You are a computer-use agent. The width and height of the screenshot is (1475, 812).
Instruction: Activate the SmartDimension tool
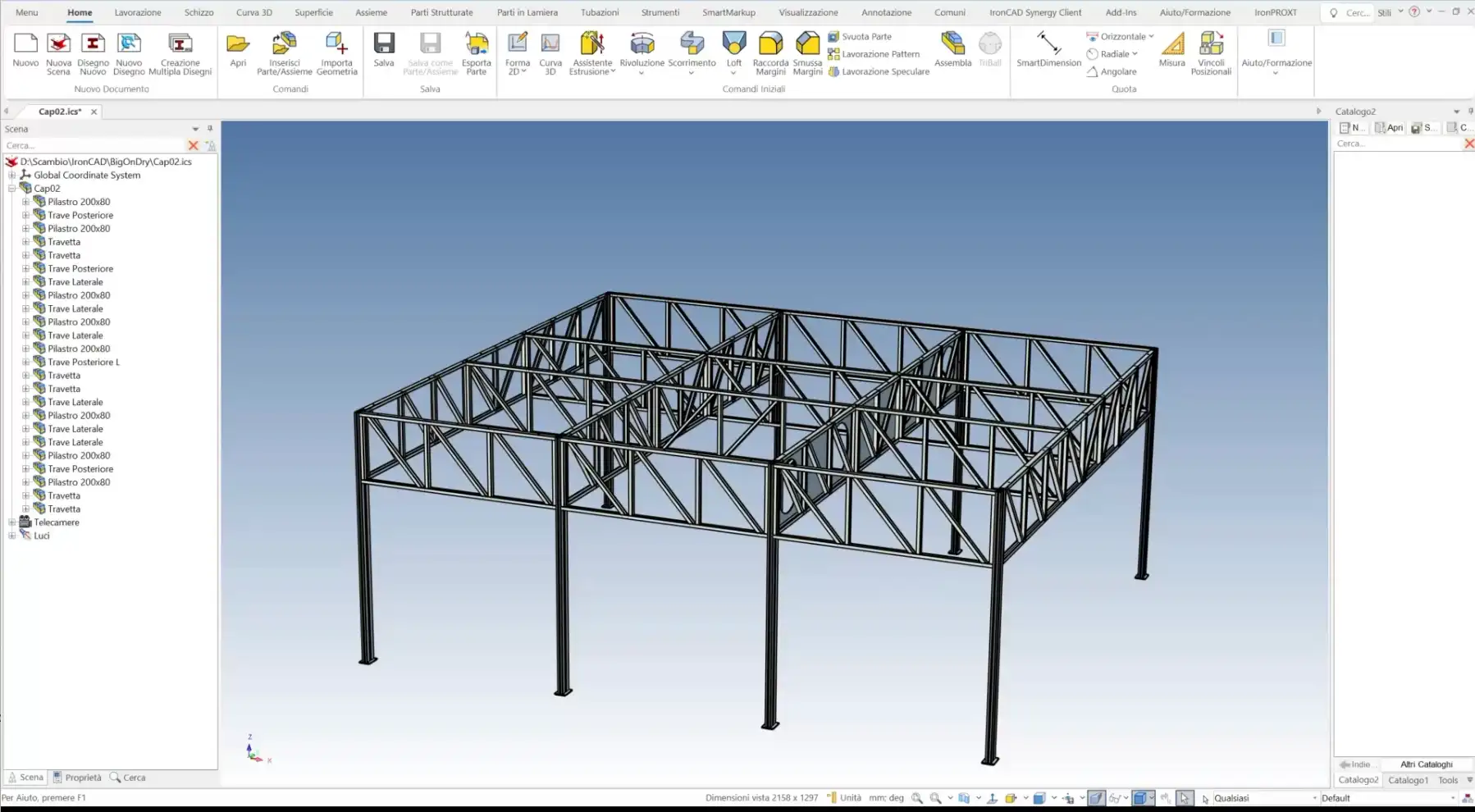tap(1048, 49)
